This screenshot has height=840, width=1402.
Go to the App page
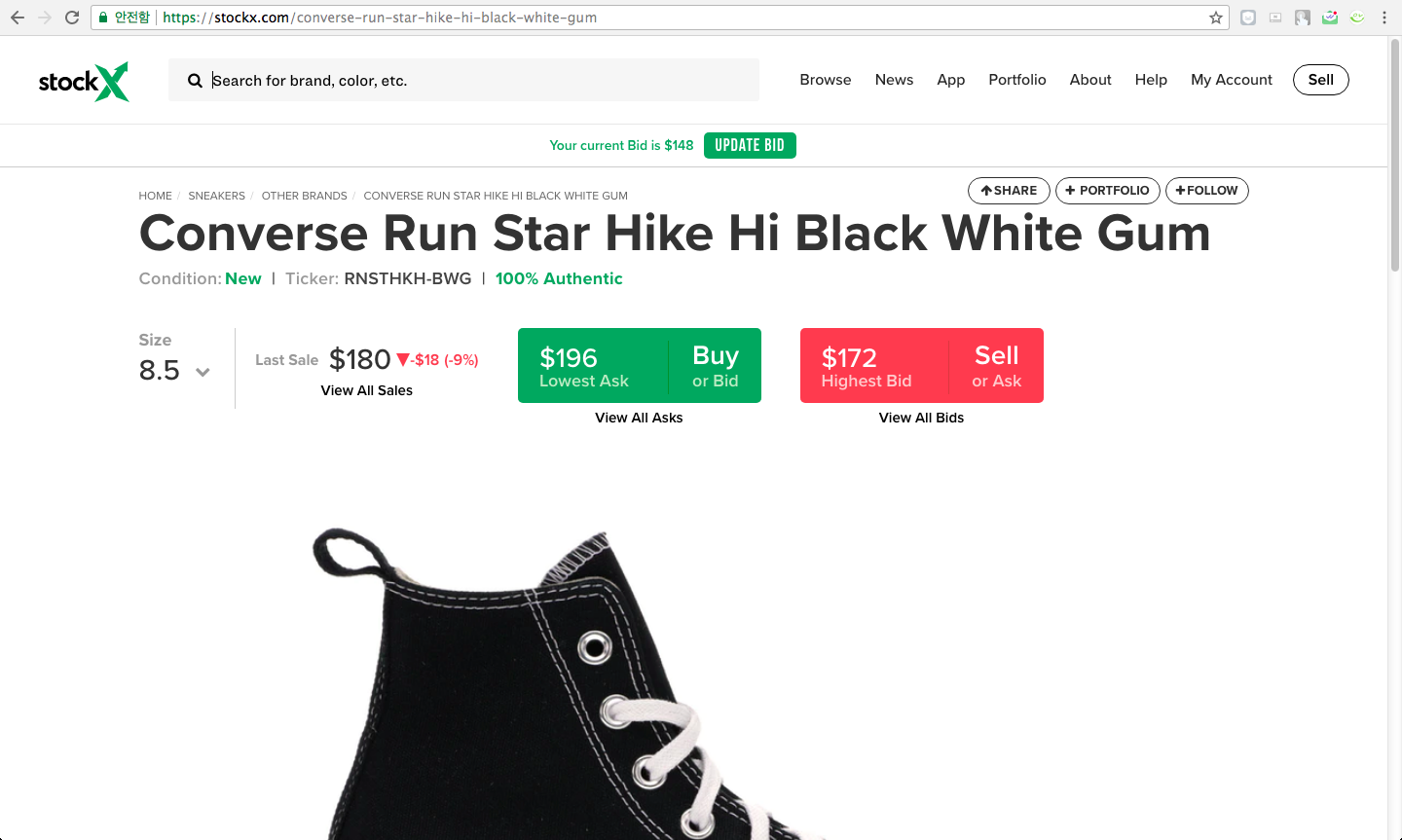(951, 80)
